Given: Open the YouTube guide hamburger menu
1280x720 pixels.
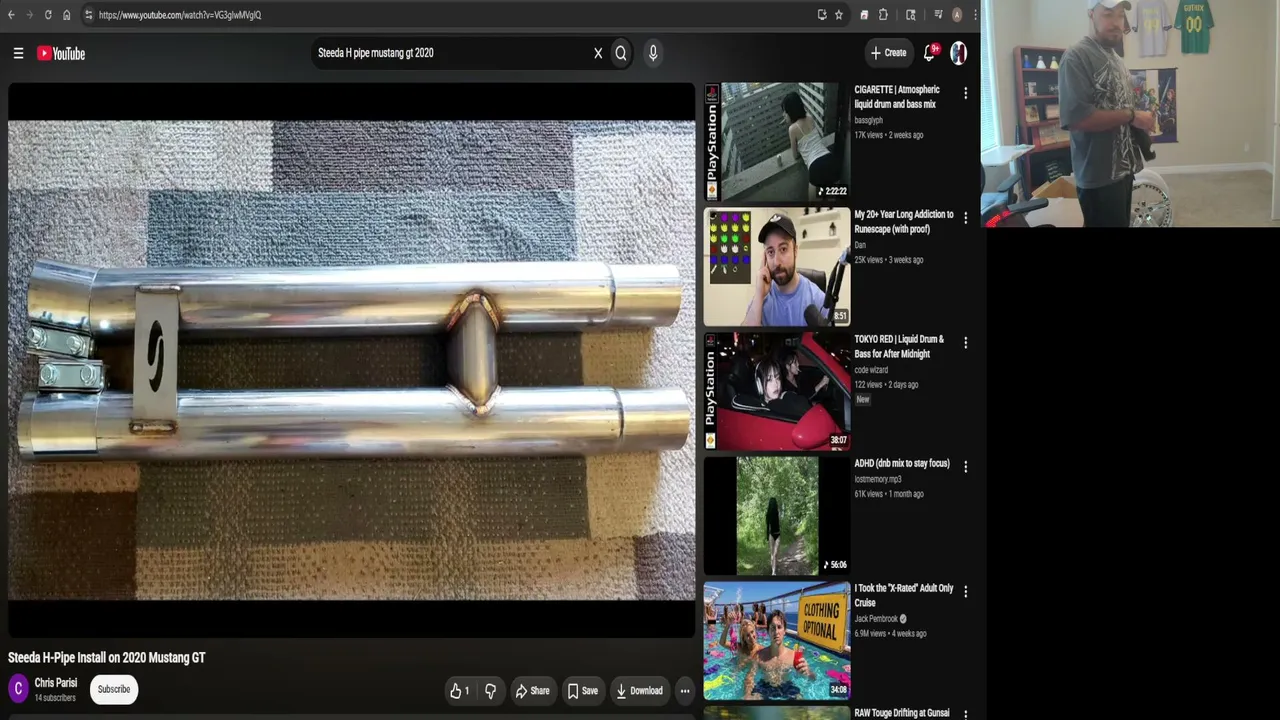Looking at the screenshot, I should (x=18, y=53).
